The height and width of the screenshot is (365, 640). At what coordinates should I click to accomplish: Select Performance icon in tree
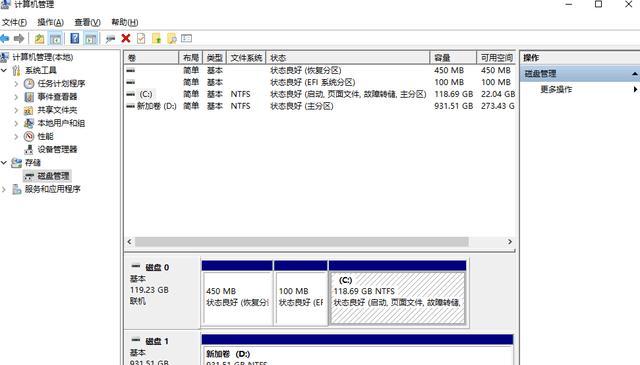(x=29, y=136)
